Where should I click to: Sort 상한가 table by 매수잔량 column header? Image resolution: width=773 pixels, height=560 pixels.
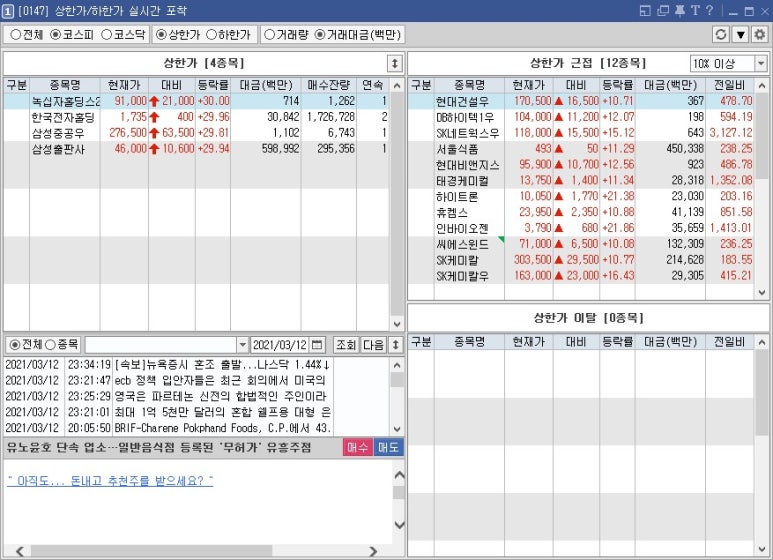(x=329, y=85)
